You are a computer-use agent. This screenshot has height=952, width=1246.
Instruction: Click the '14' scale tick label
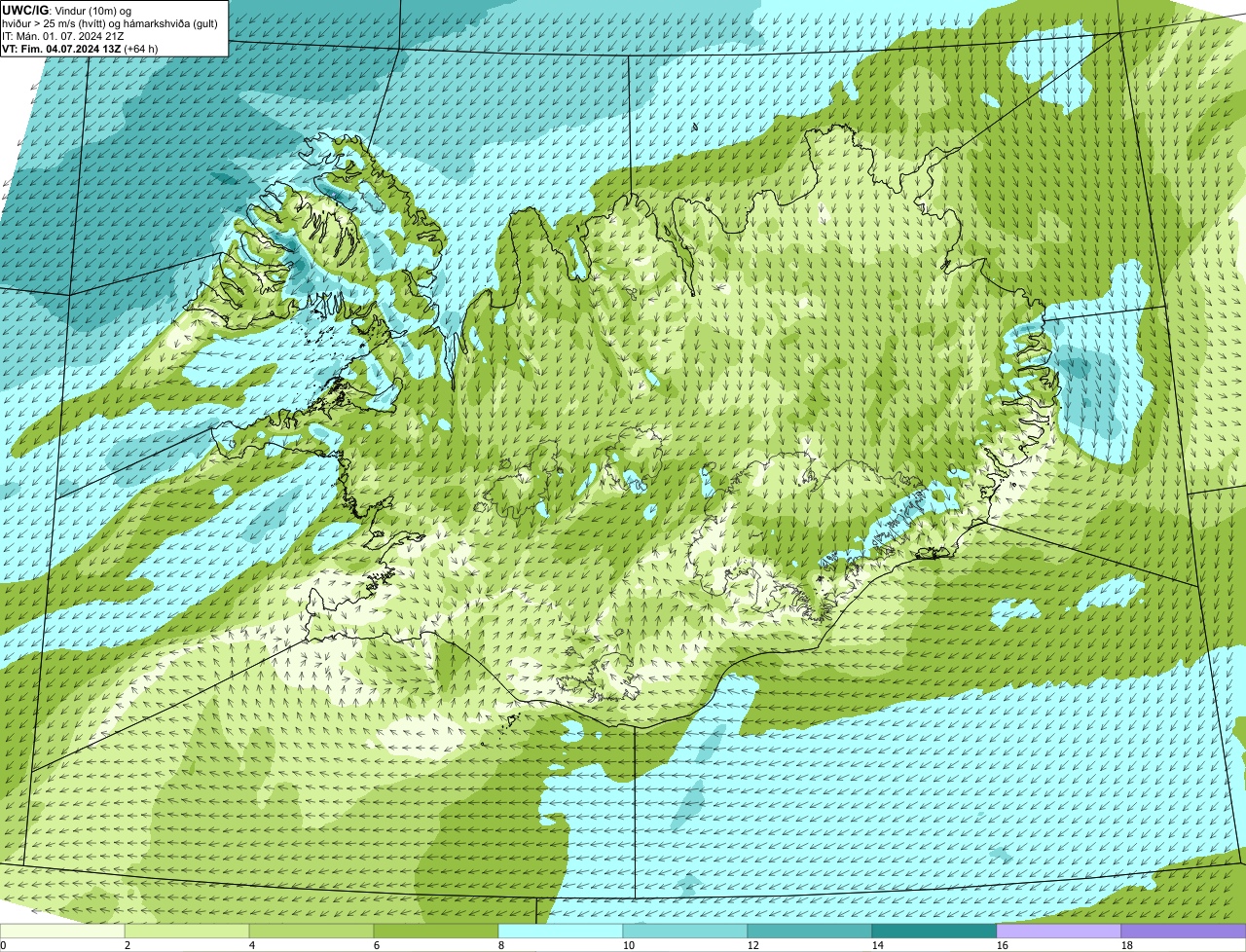click(x=877, y=945)
